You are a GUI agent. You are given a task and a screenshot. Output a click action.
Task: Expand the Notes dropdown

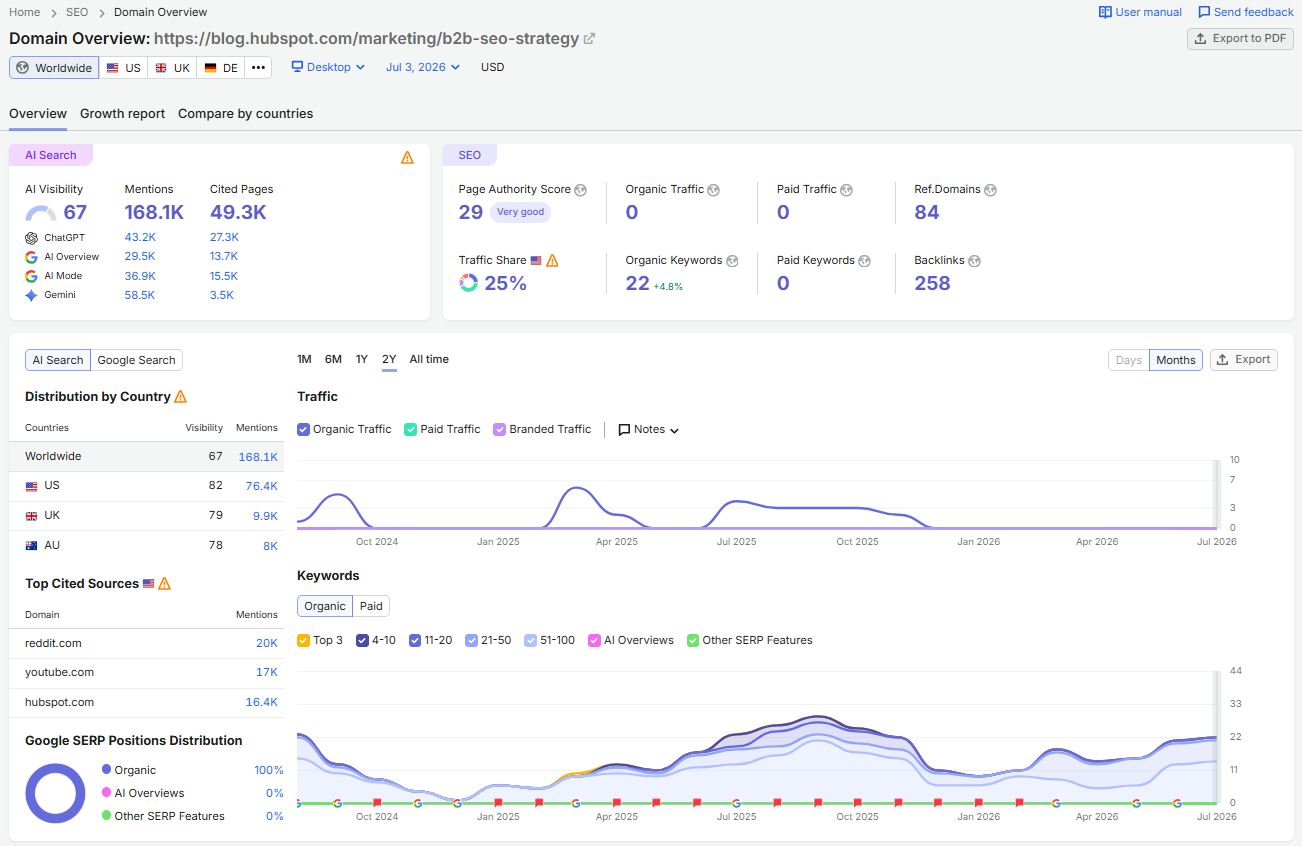(x=649, y=430)
